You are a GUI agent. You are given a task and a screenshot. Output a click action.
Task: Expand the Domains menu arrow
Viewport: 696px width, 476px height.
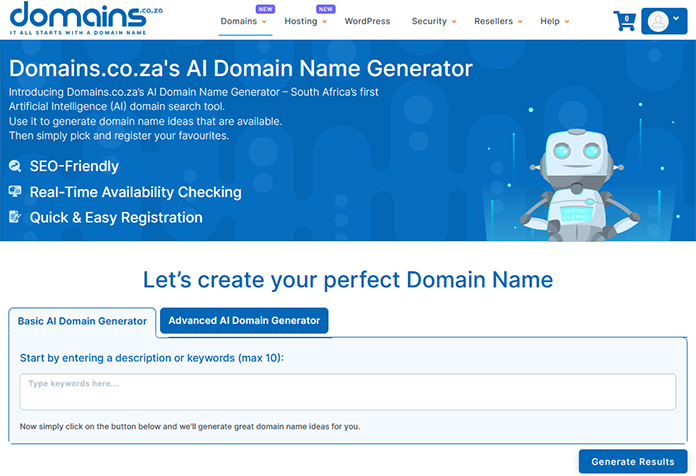coord(264,22)
